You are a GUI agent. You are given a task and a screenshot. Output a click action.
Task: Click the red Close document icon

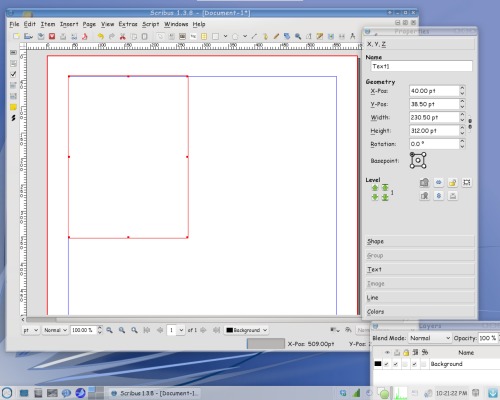(x=52, y=36)
